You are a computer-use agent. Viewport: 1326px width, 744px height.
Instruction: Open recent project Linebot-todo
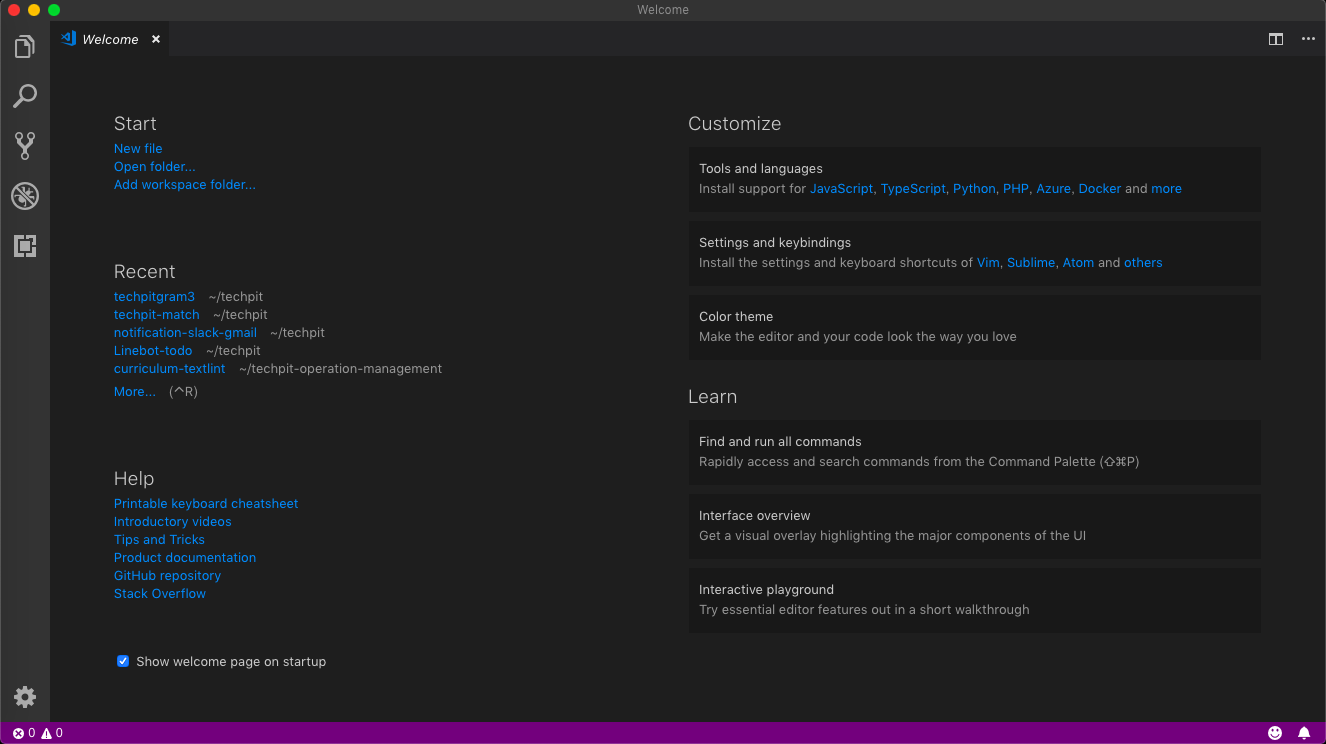(x=153, y=350)
